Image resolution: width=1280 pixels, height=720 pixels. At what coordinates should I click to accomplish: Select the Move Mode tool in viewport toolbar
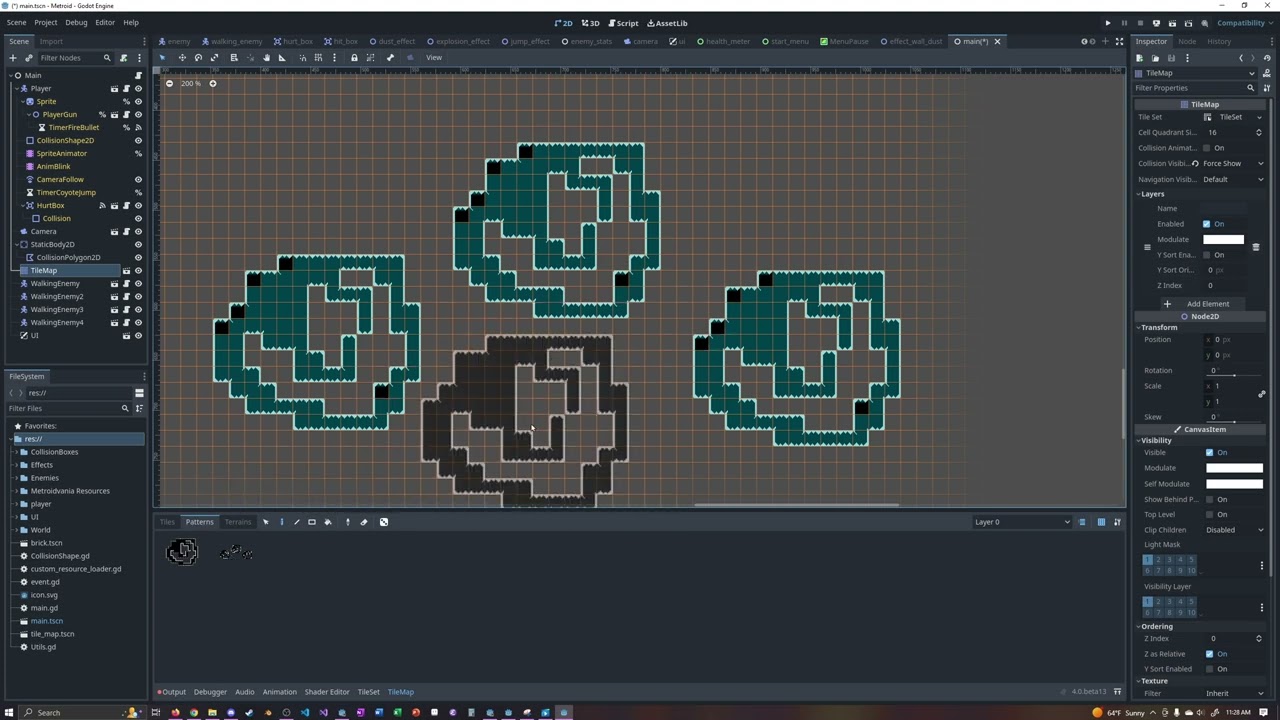182,57
